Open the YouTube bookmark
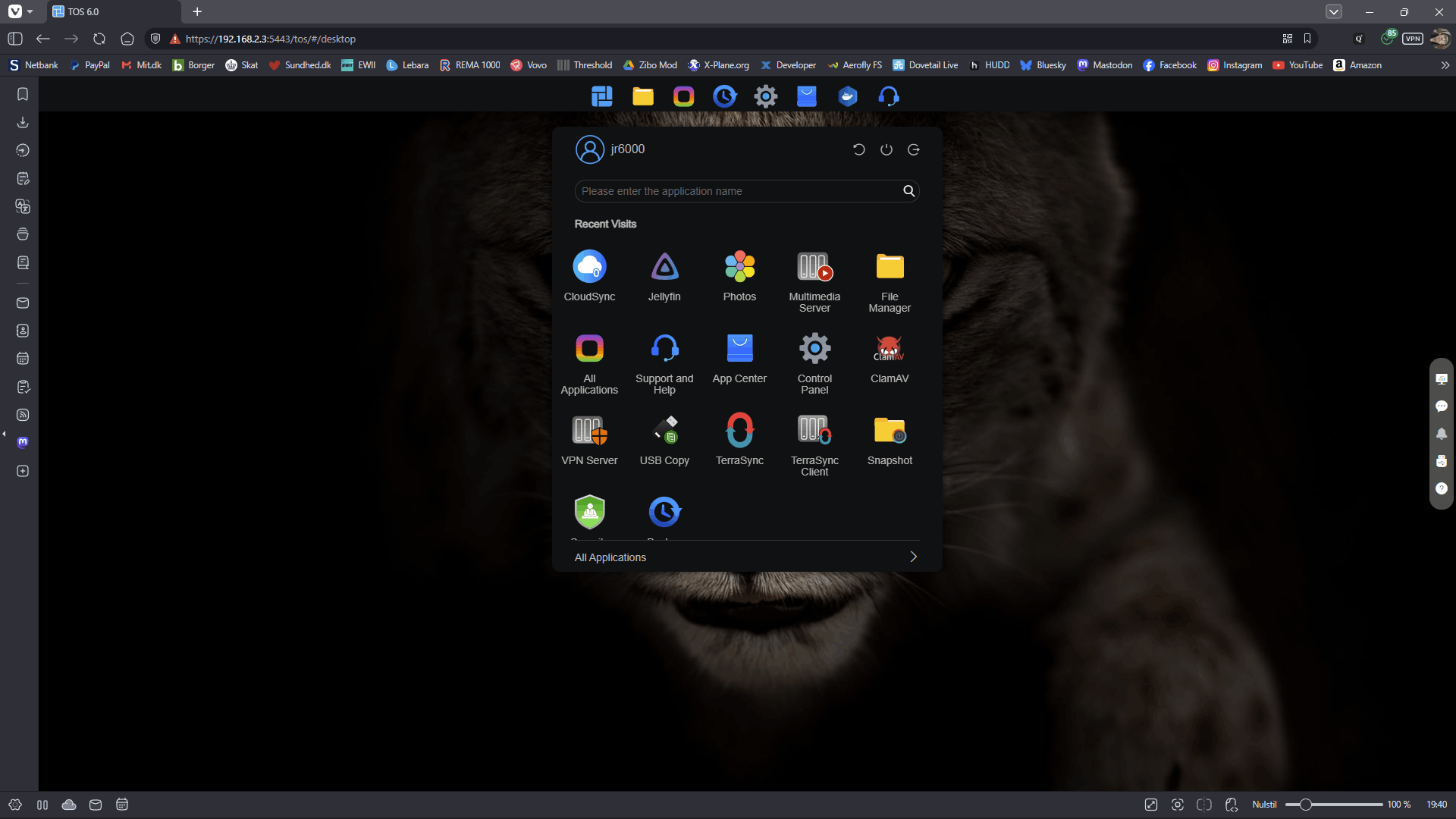Screen dimensions: 1456x819 point(1298,65)
